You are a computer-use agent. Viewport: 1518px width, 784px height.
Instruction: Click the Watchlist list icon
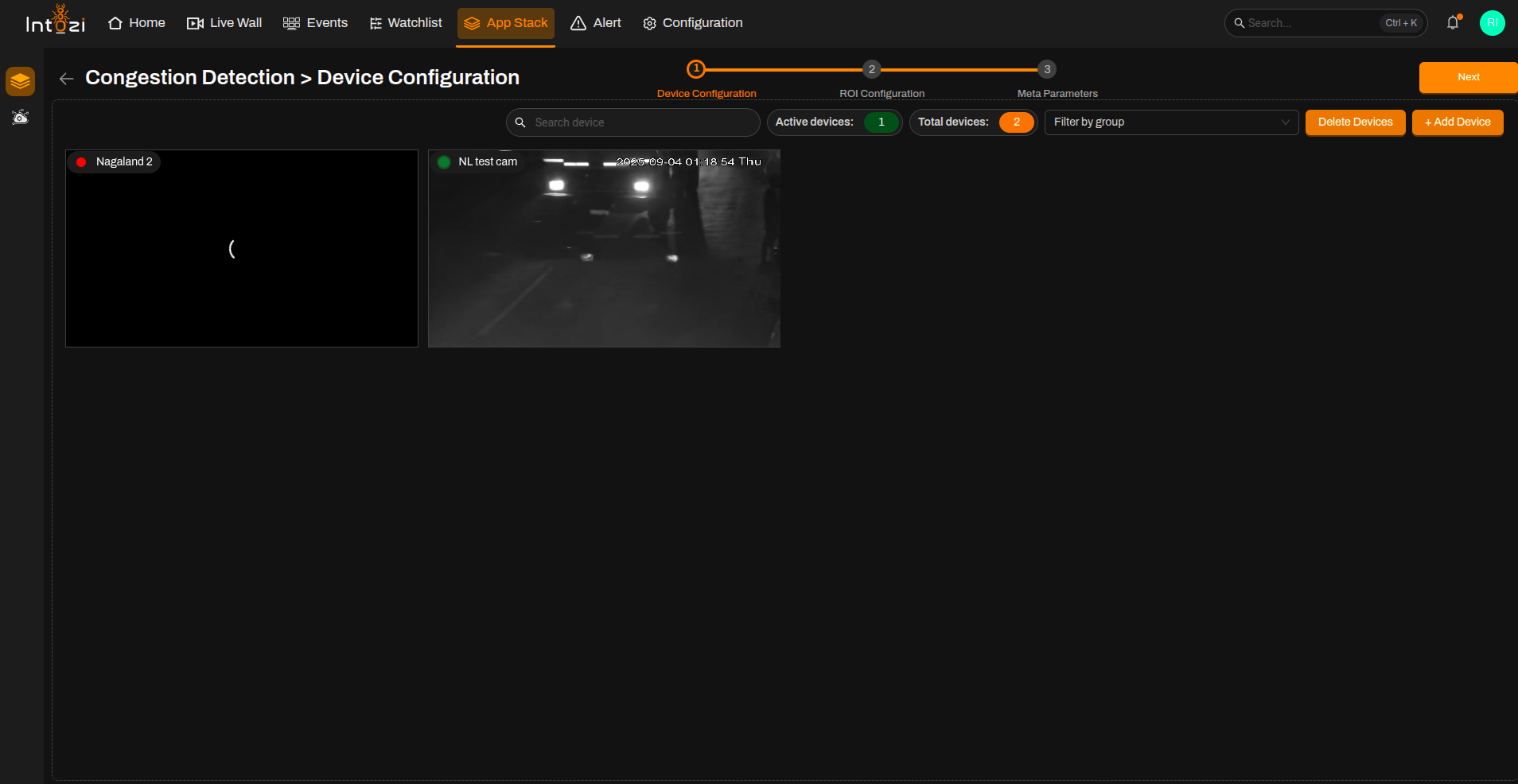click(376, 23)
